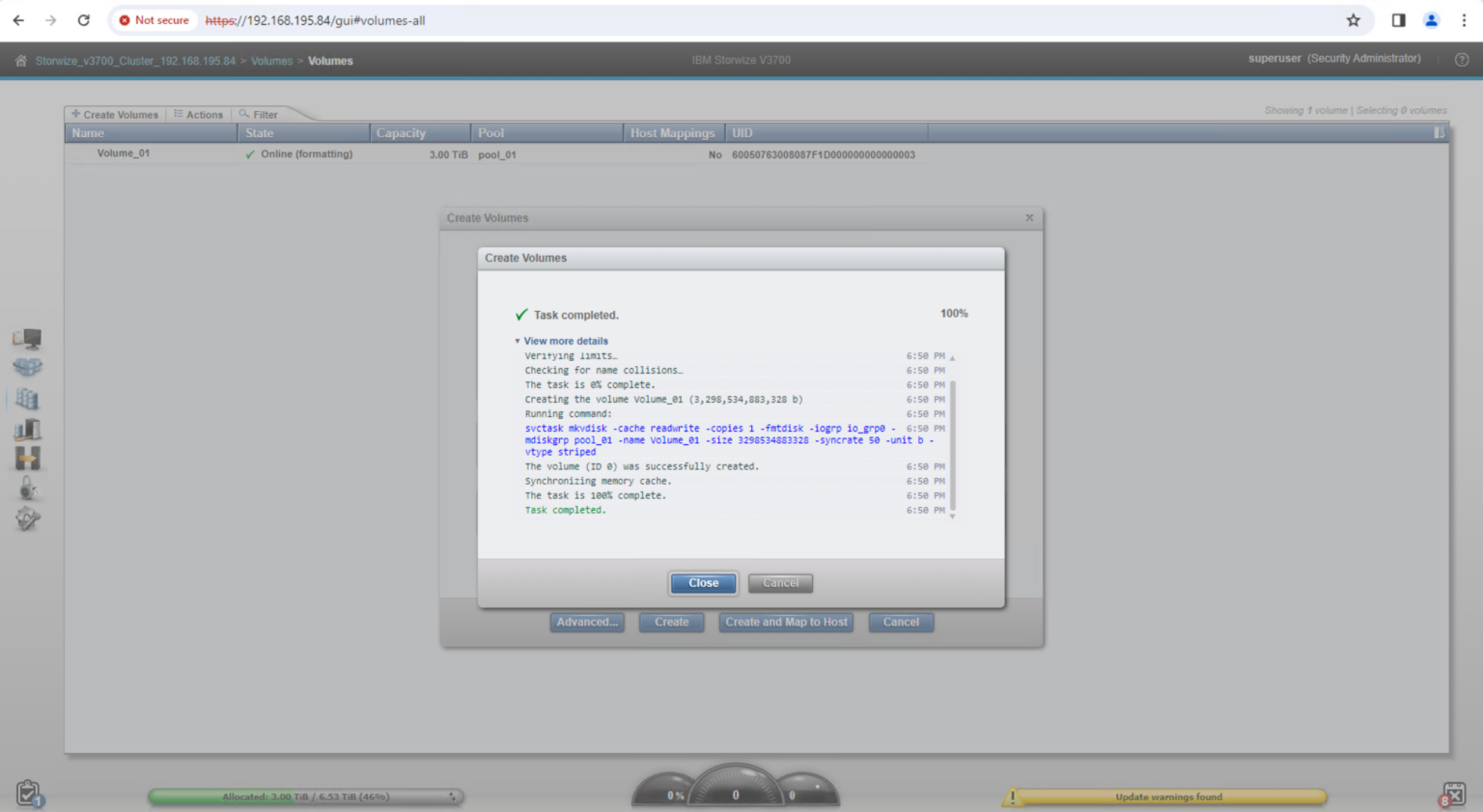Viewport: 1483px width, 812px height.
Task: Click the column chooser icon in table header
Action: coord(1440,133)
